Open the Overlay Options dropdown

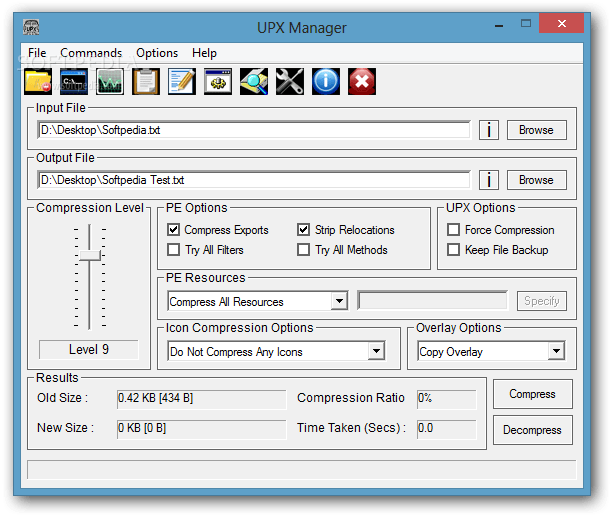coord(556,351)
